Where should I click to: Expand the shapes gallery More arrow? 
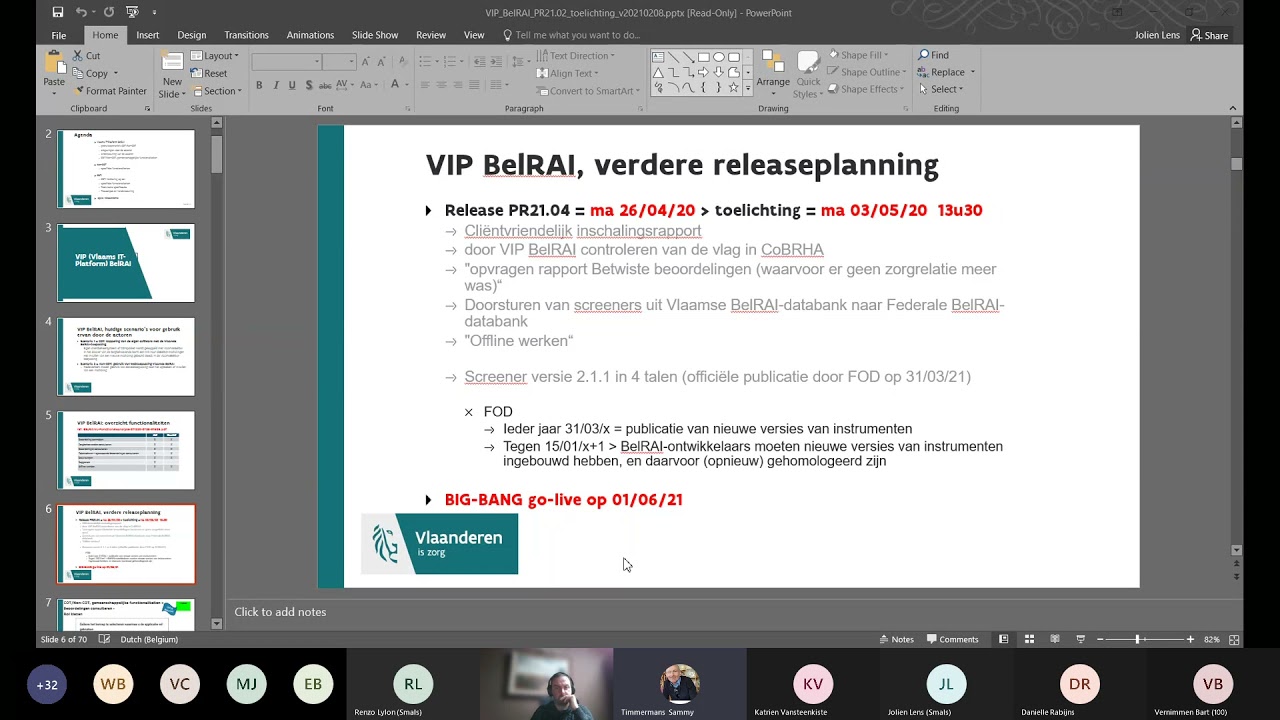[747, 88]
